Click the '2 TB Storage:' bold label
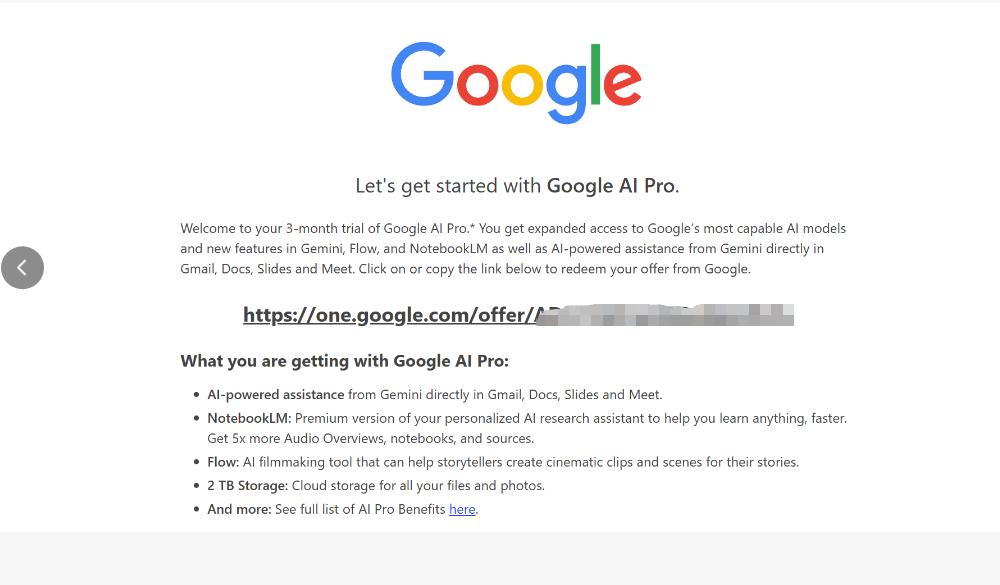Screen dimensions: 1000x585 click(247, 485)
